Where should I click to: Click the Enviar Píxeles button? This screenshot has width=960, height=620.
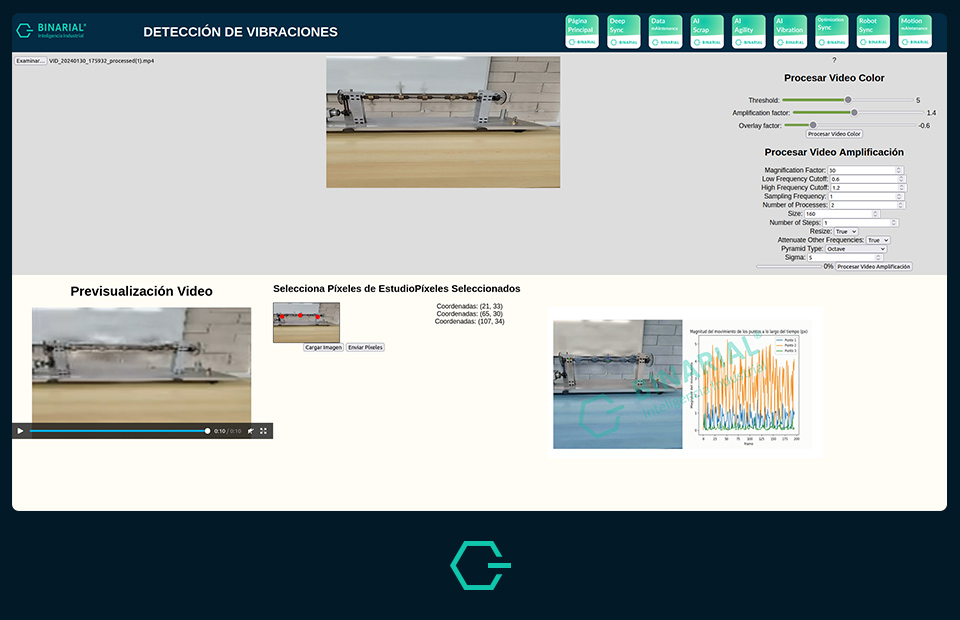[x=365, y=348]
